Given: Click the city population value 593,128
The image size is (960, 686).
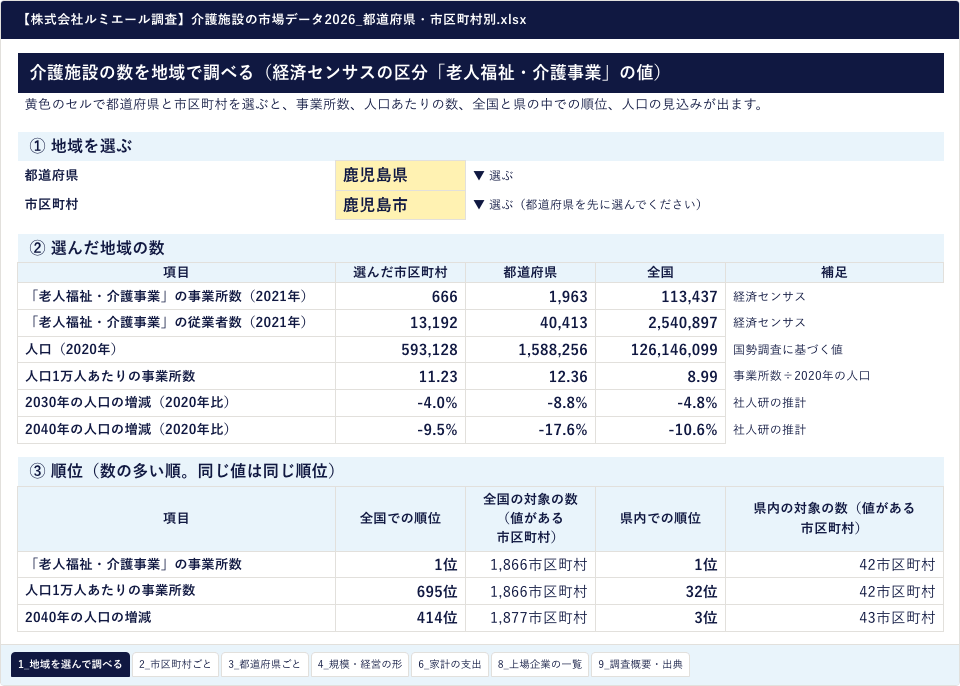Looking at the screenshot, I should (400, 350).
